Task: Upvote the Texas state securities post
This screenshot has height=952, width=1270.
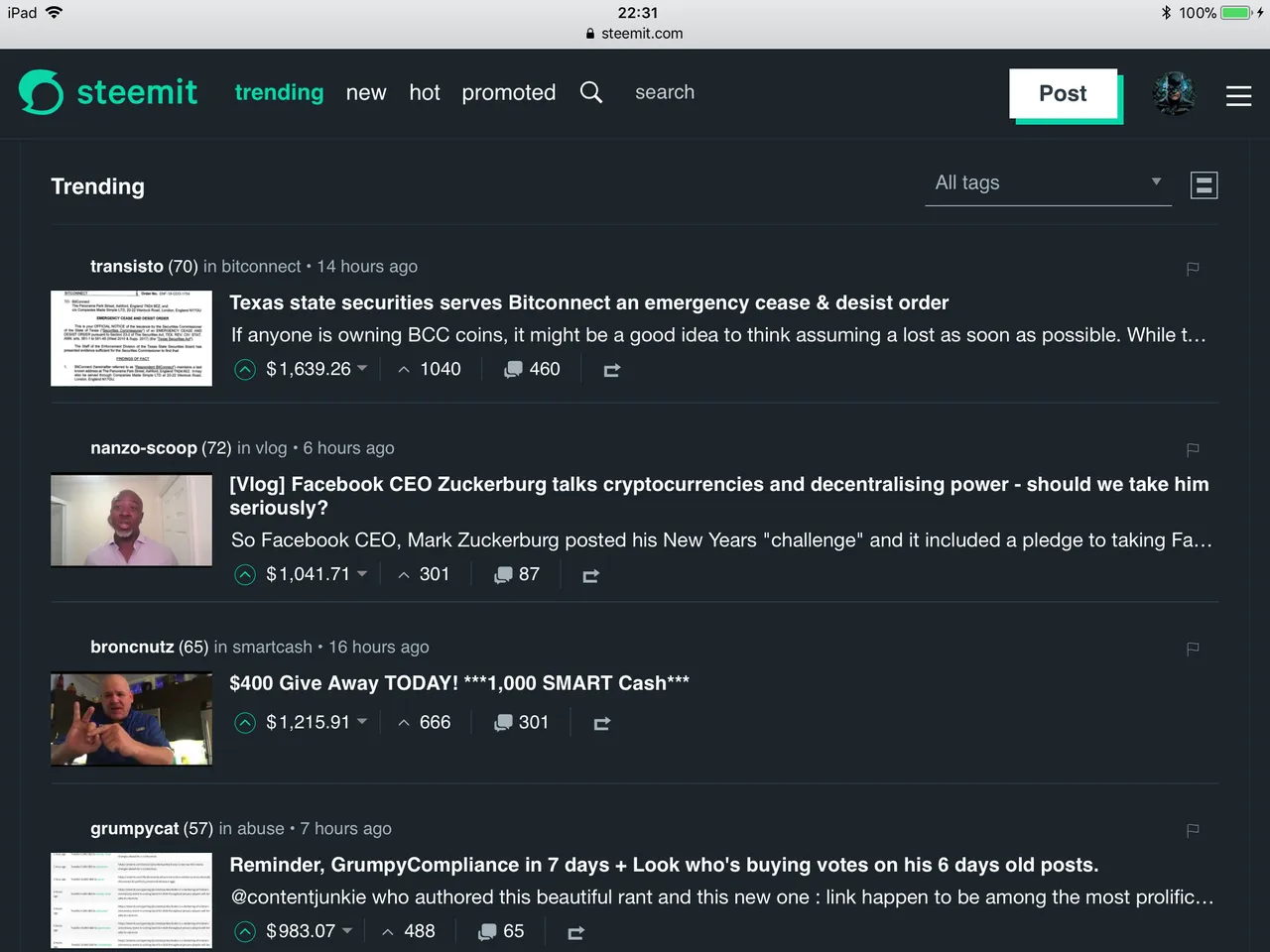Action: pyautogui.click(x=245, y=370)
